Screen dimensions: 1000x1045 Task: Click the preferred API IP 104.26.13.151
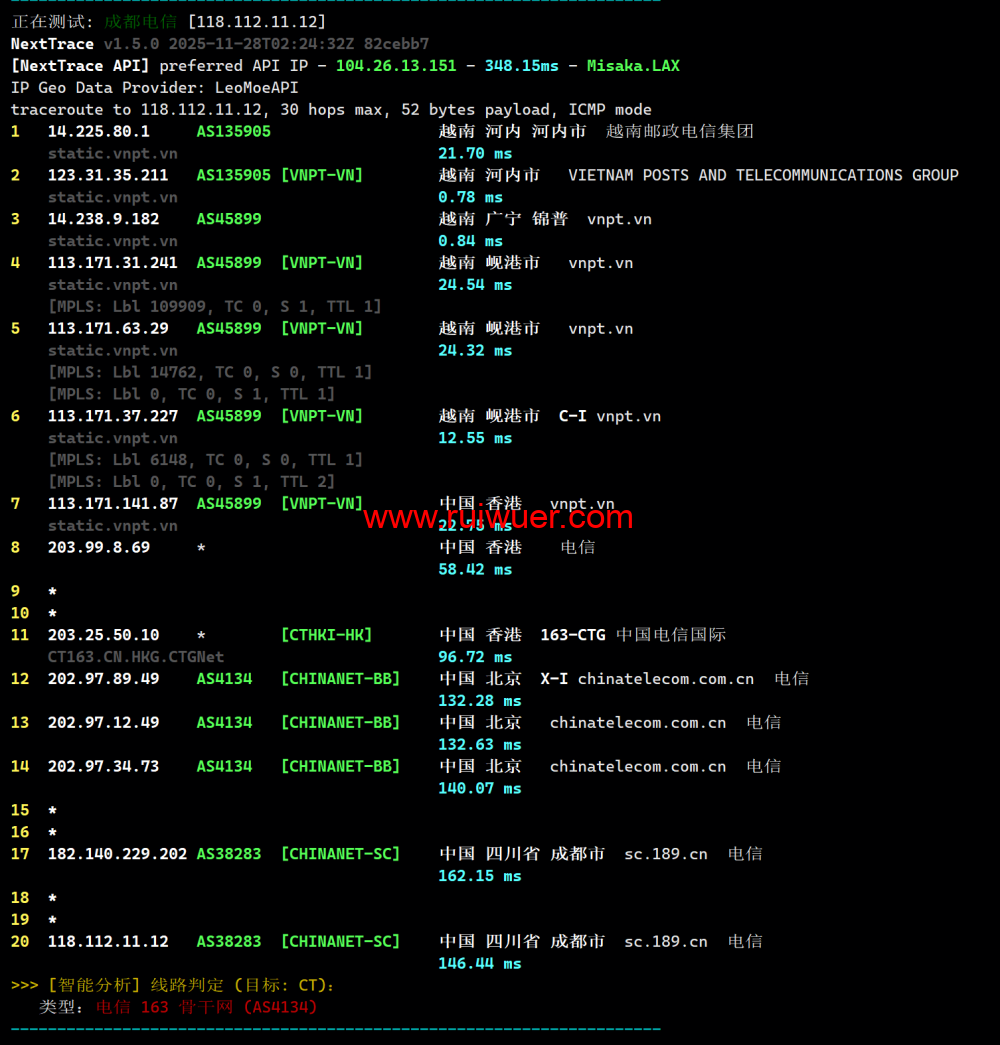[x=395, y=66]
